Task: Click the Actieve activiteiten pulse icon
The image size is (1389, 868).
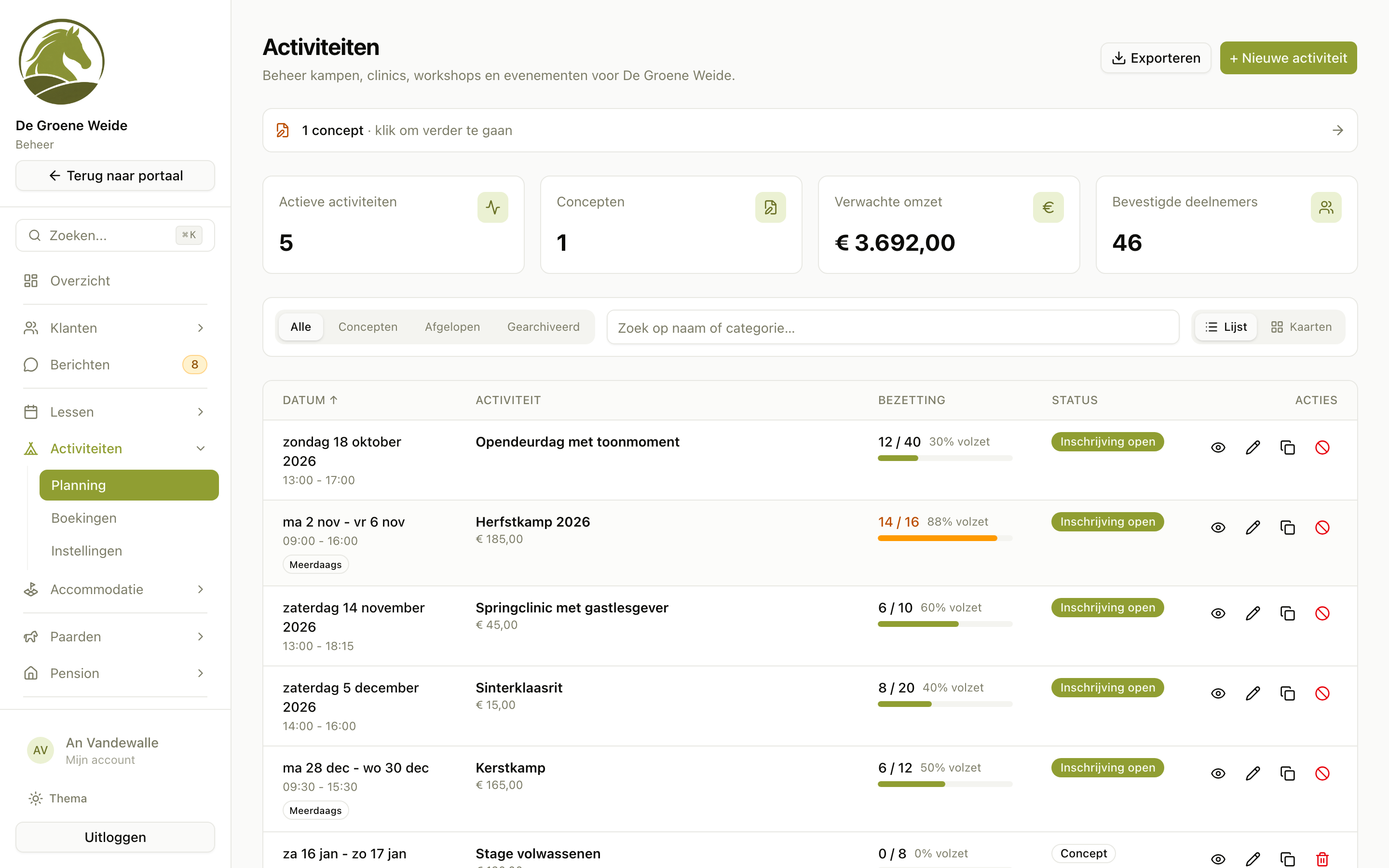Action: click(492, 207)
